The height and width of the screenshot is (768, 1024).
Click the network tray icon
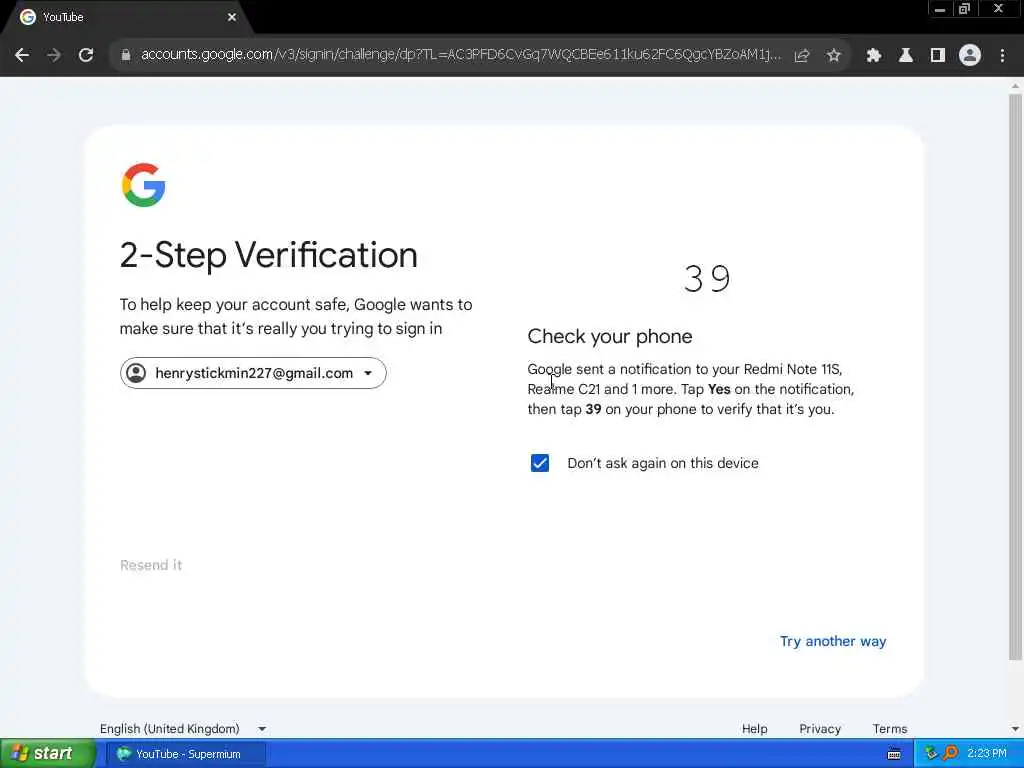pos(931,753)
